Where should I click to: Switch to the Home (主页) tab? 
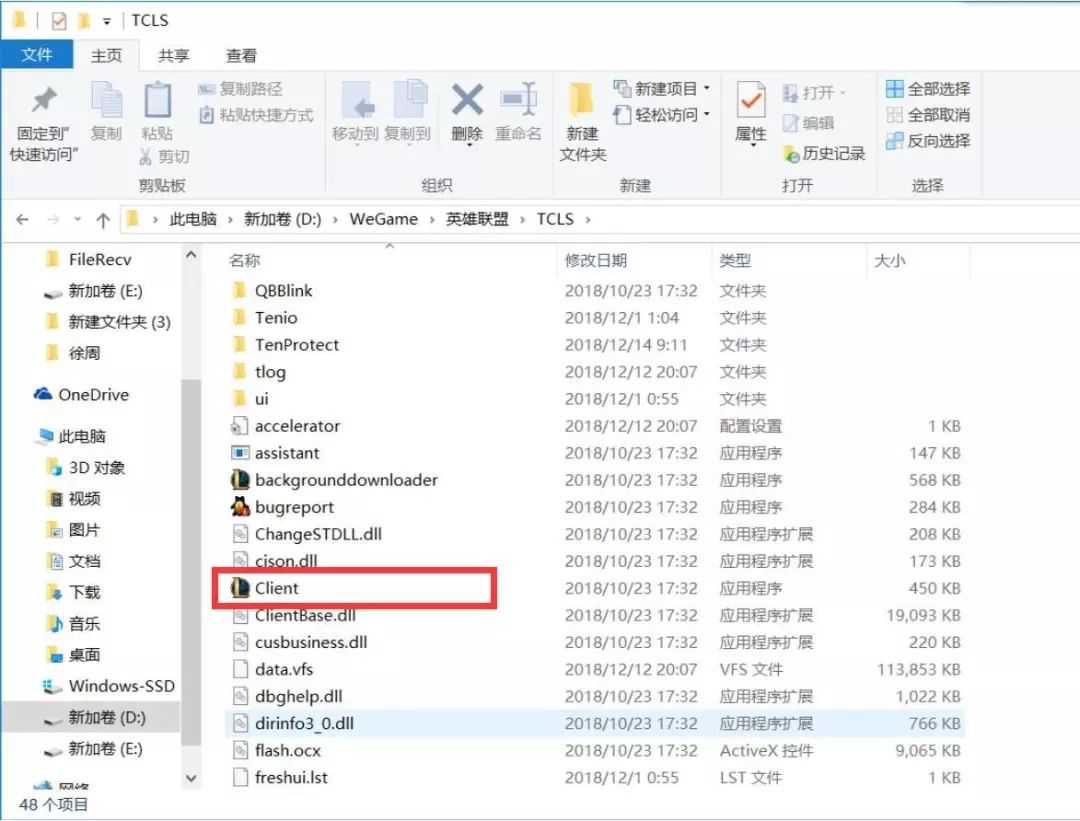coord(107,55)
